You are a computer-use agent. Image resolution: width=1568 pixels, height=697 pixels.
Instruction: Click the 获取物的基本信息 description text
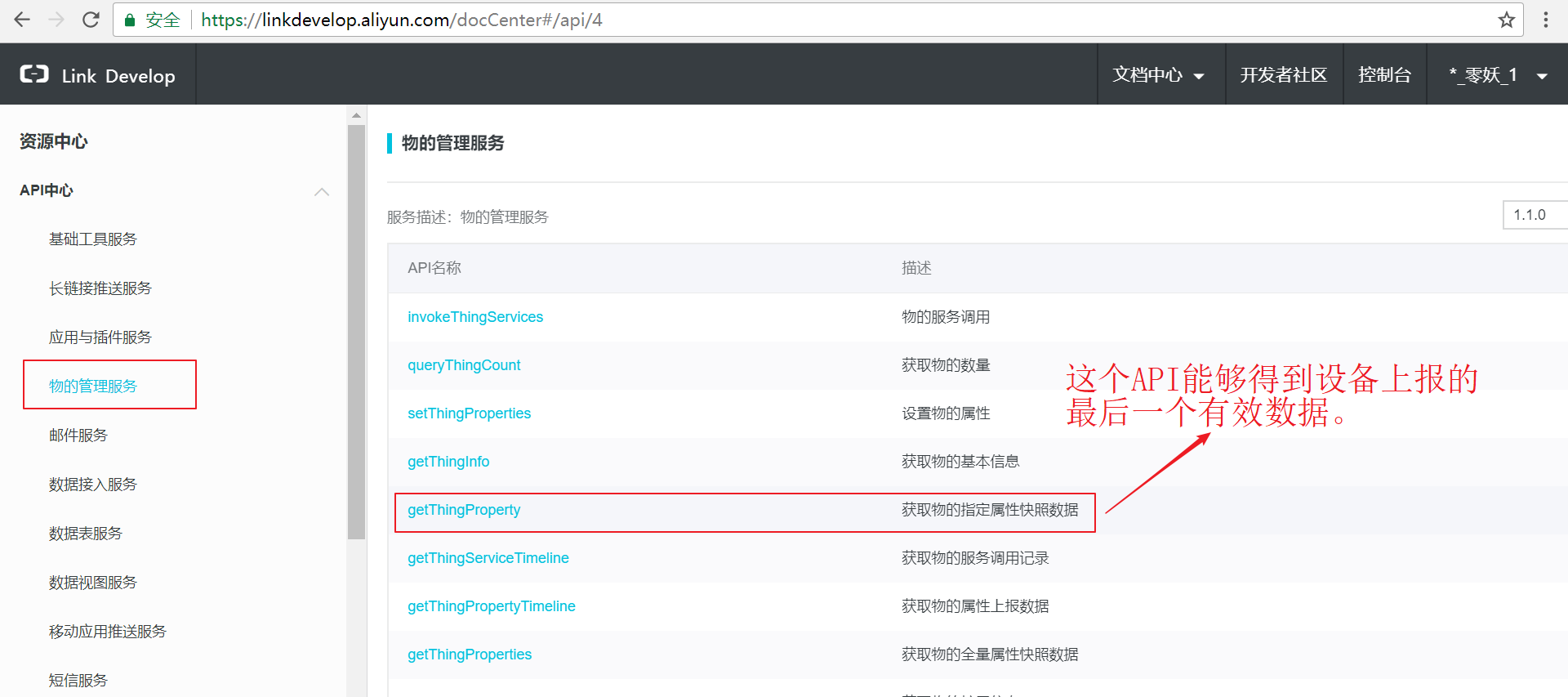pyautogui.click(x=960, y=462)
